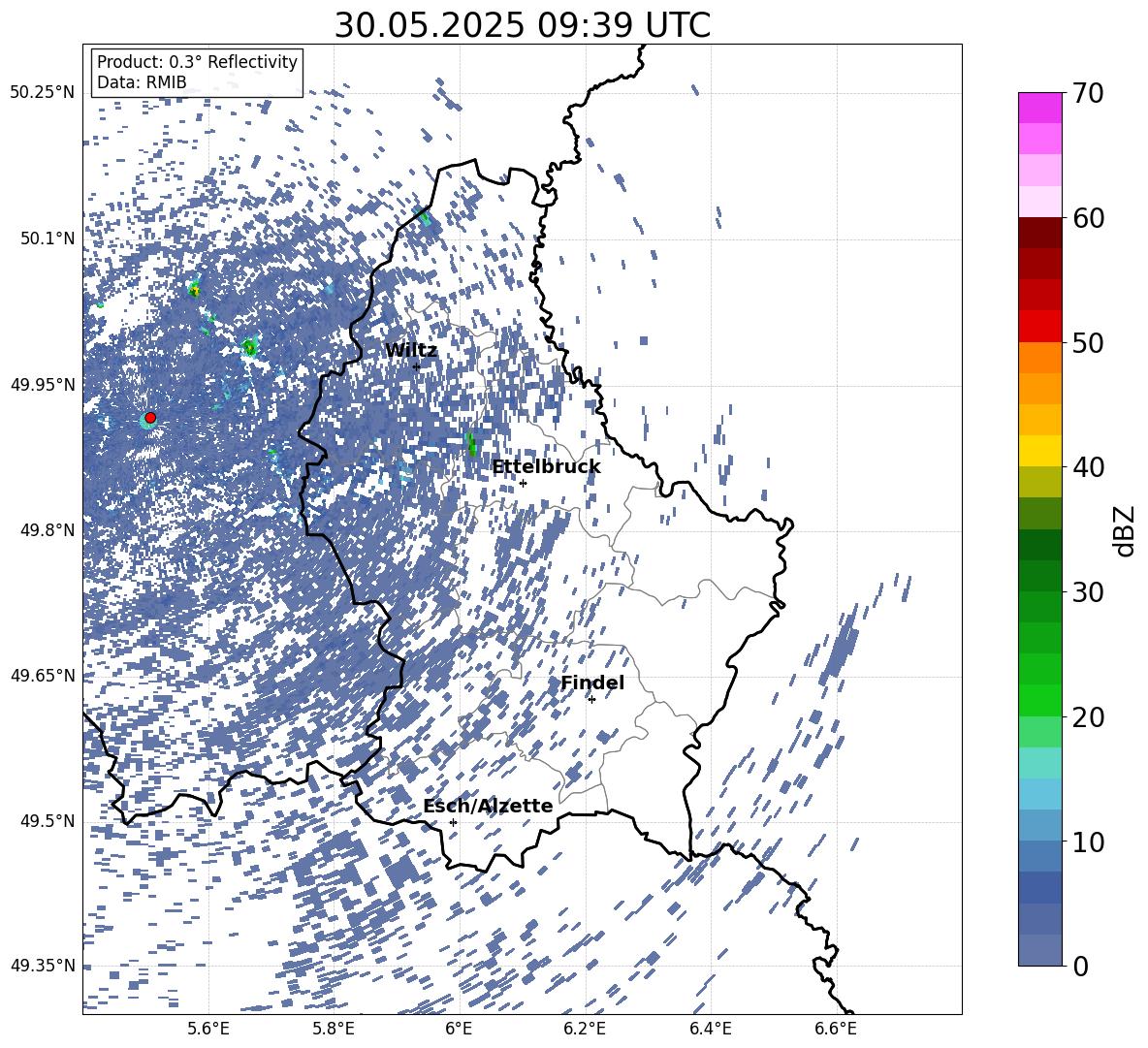
Task: Click the 50.1°N latitude label
Action: click(x=47, y=239)
